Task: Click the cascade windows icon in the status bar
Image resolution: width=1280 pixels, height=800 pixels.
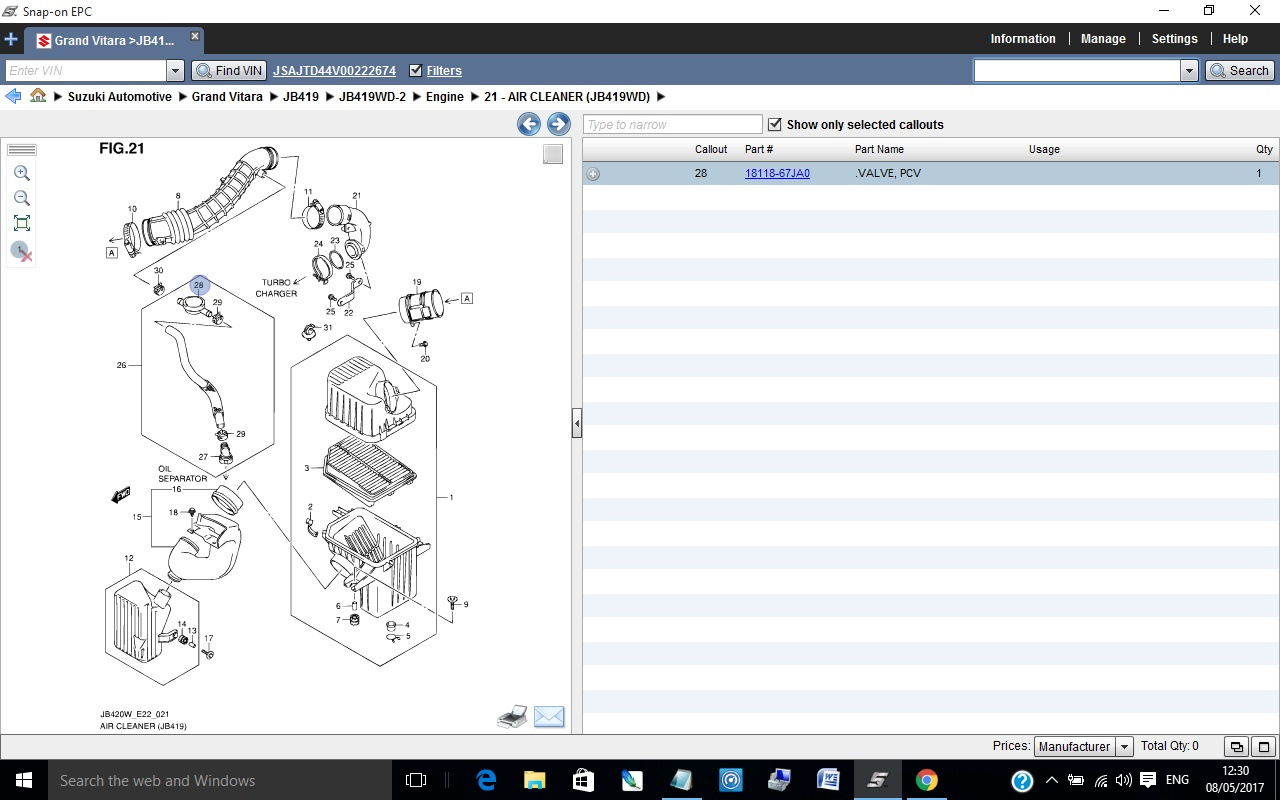Action: click(1237, 747)
